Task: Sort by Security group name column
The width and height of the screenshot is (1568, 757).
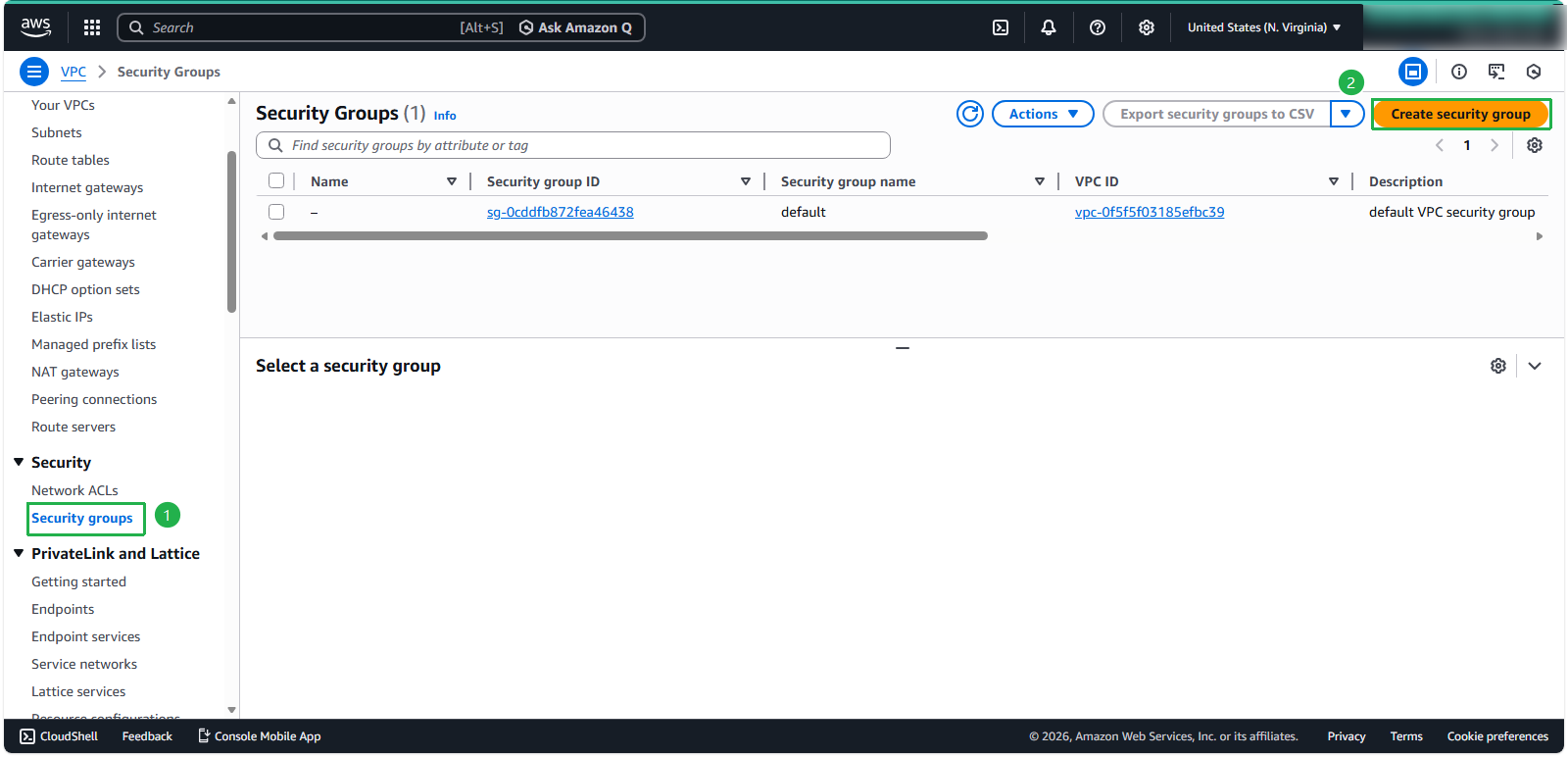Action: click(1040, 181)
